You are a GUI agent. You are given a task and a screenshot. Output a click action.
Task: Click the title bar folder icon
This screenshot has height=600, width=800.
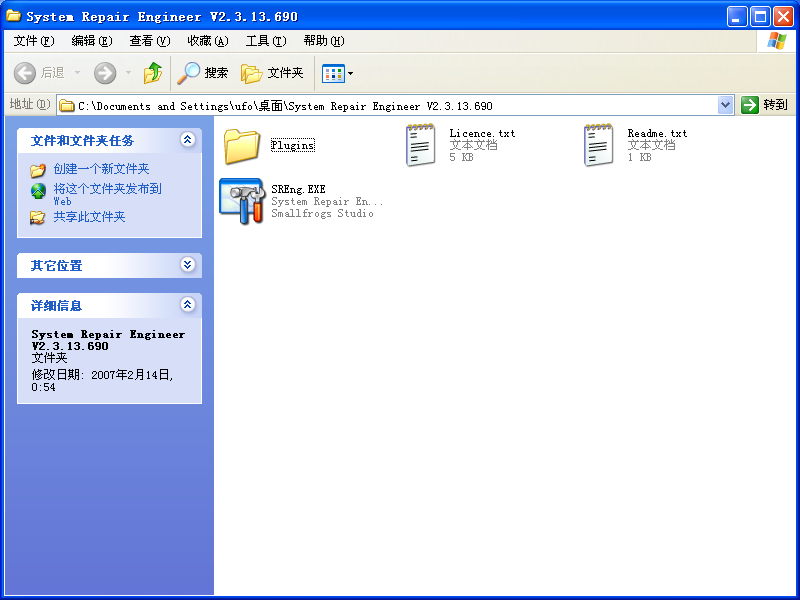pos(14,16)
